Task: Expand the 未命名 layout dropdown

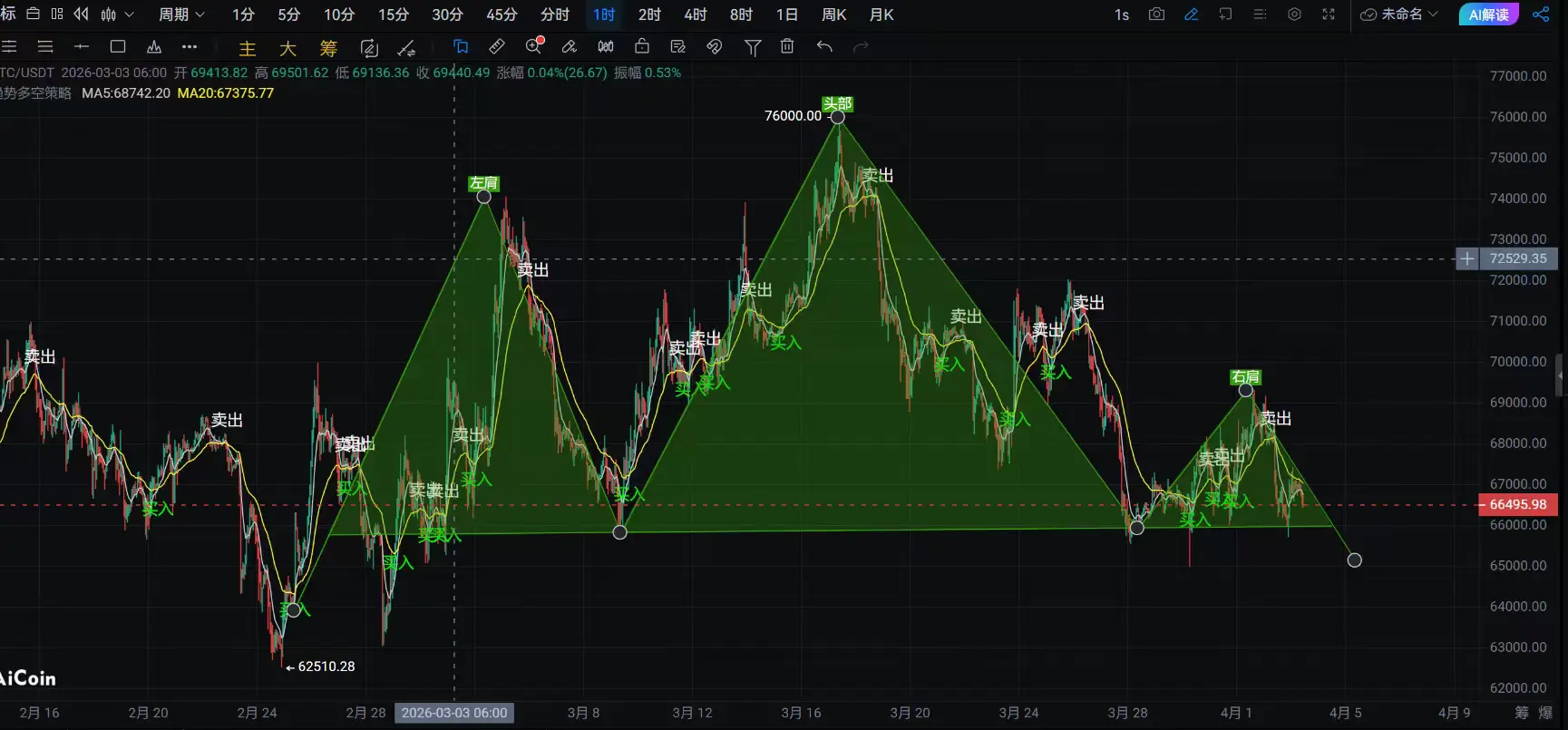Action: click(x=1399, y=15)
